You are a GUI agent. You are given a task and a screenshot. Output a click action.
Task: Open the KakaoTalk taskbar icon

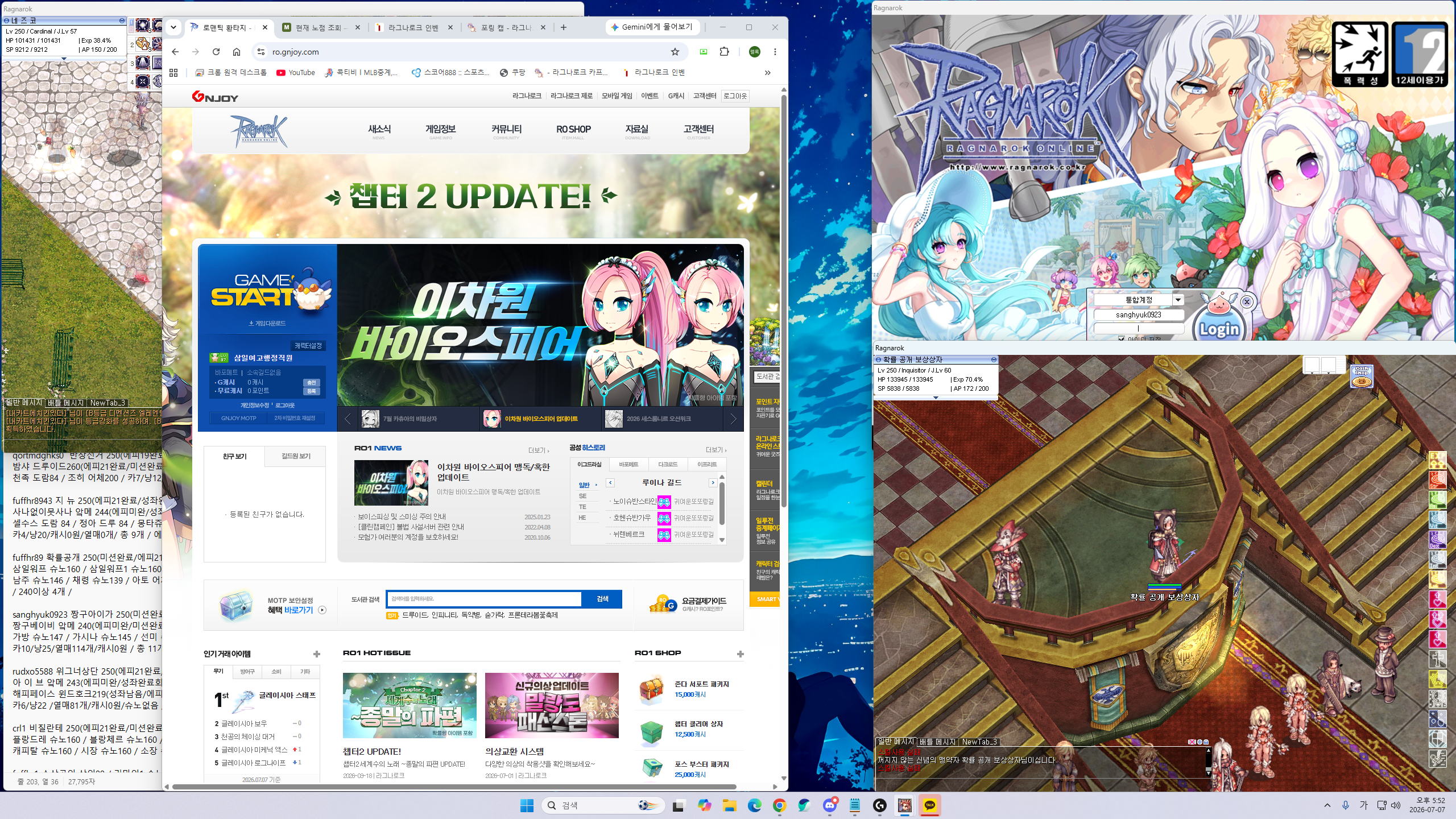[930, 805]
